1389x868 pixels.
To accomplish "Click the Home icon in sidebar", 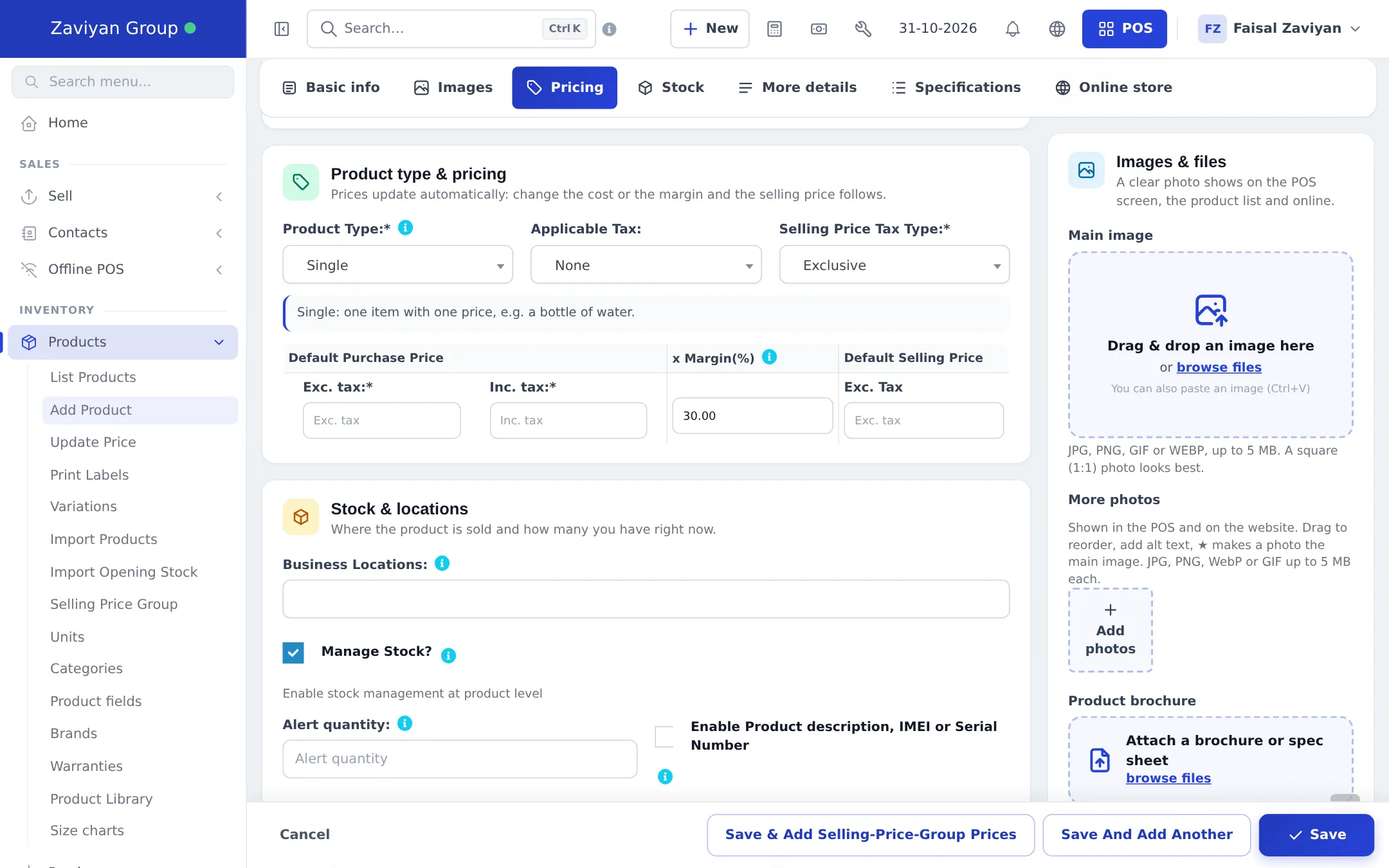I will pos(29,123).
